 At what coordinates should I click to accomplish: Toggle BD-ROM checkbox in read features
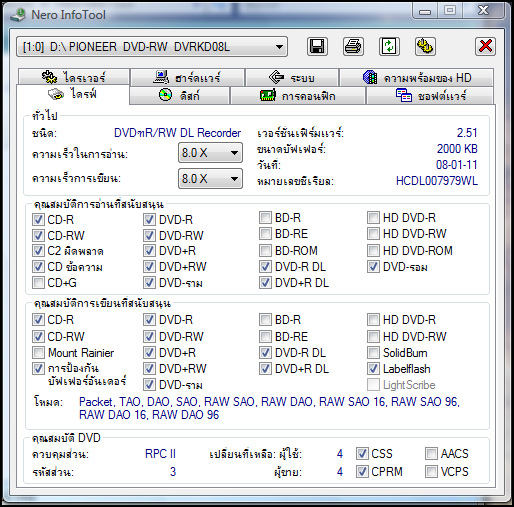(265, 250)
